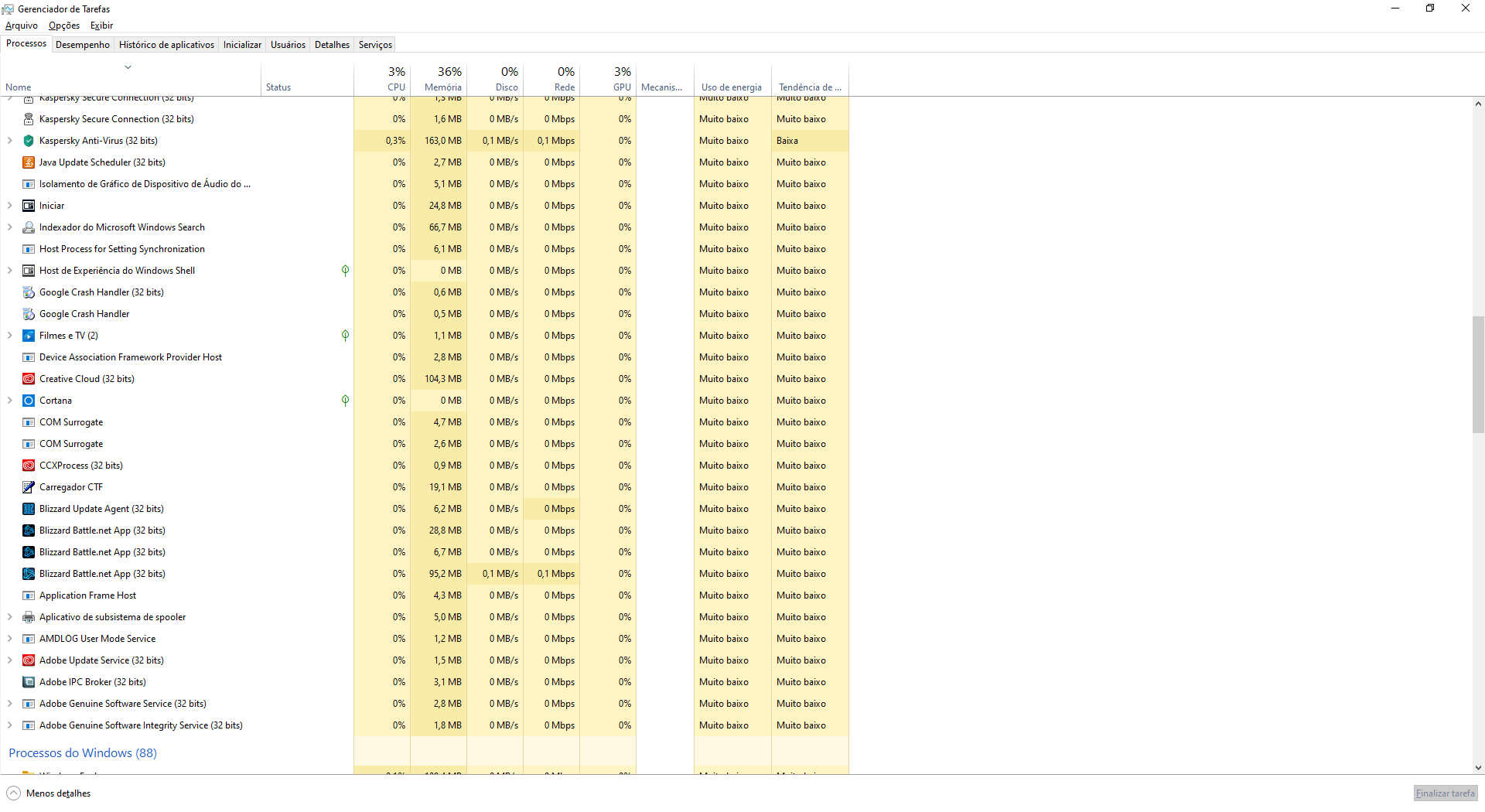1485x812 pixels.
Task: Sort by the Status column header
Action: tap(307, 80)
